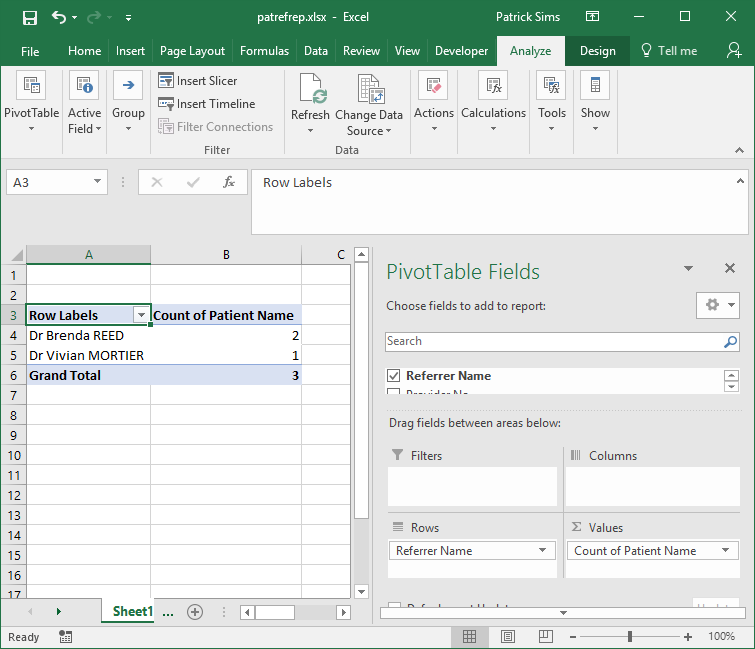Open the Actions menu
The height and width of the screenshot is (649, 755).
(x=434, y=102)
